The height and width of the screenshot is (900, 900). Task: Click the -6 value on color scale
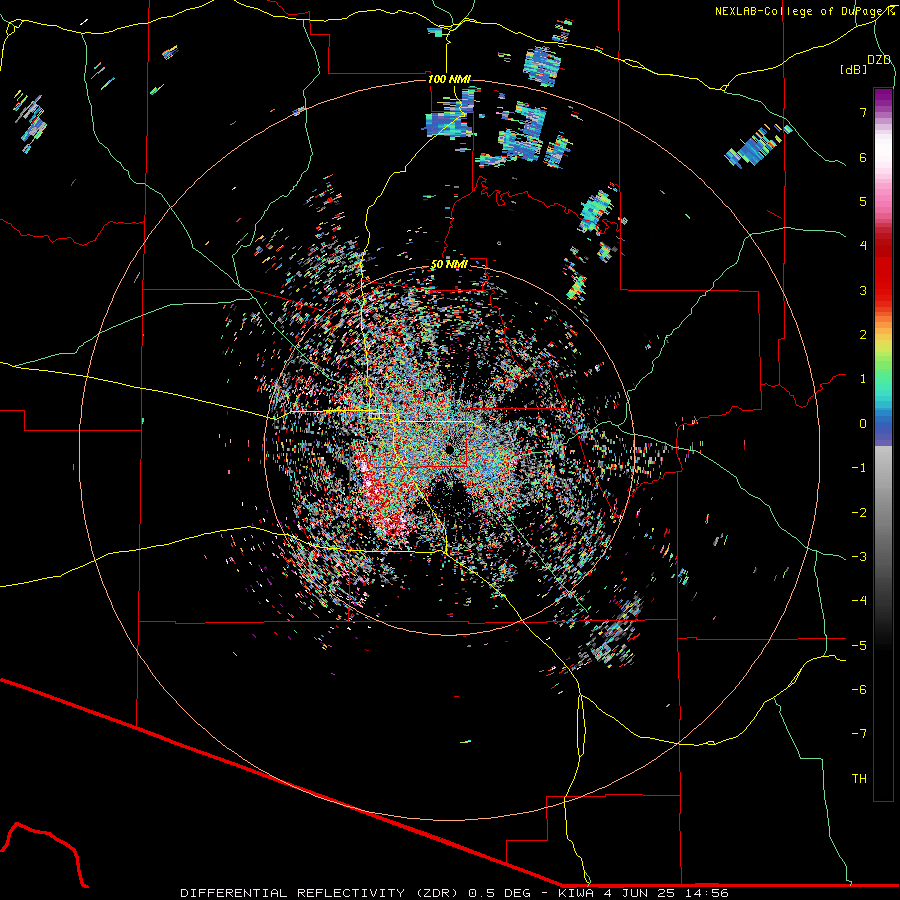coord(859,690)
